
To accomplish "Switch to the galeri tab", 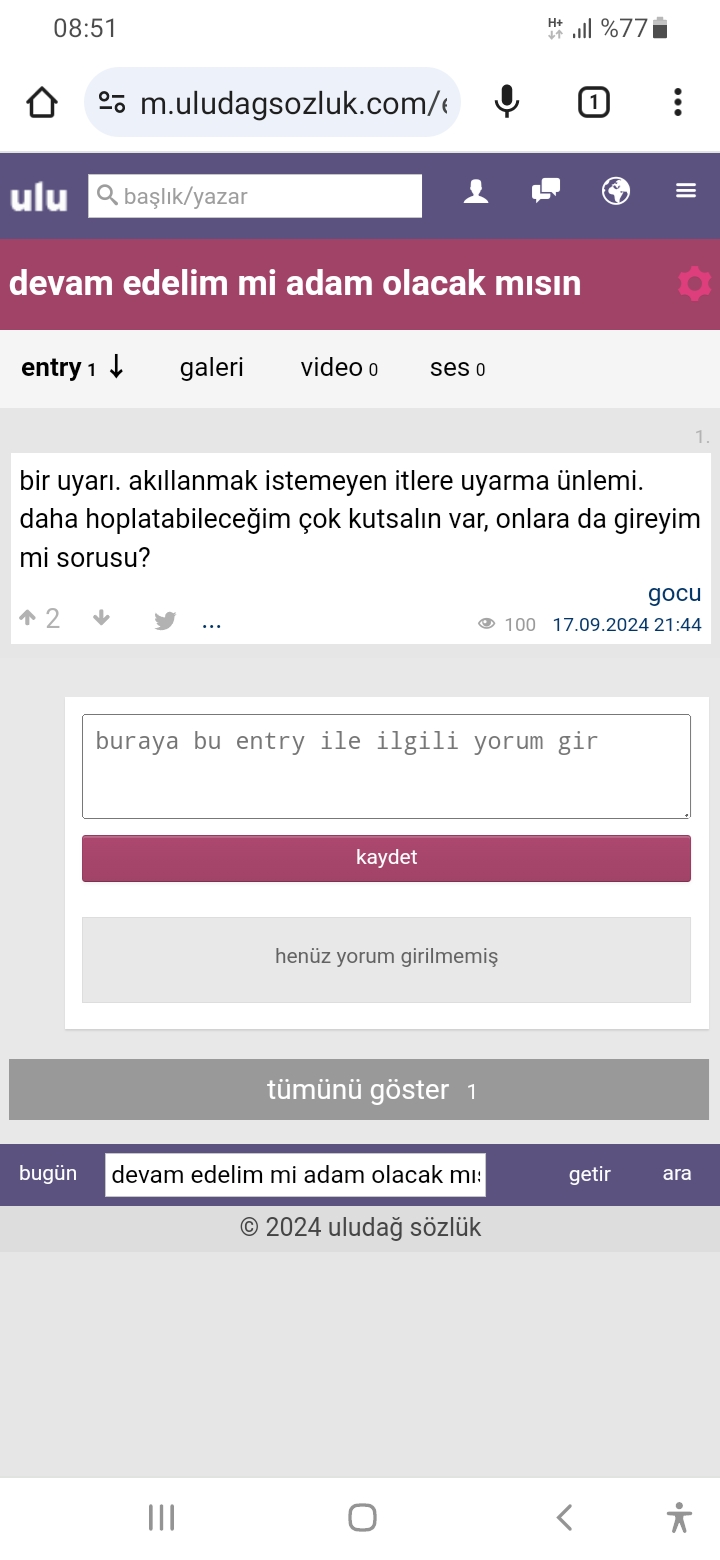I will point(212,368).
